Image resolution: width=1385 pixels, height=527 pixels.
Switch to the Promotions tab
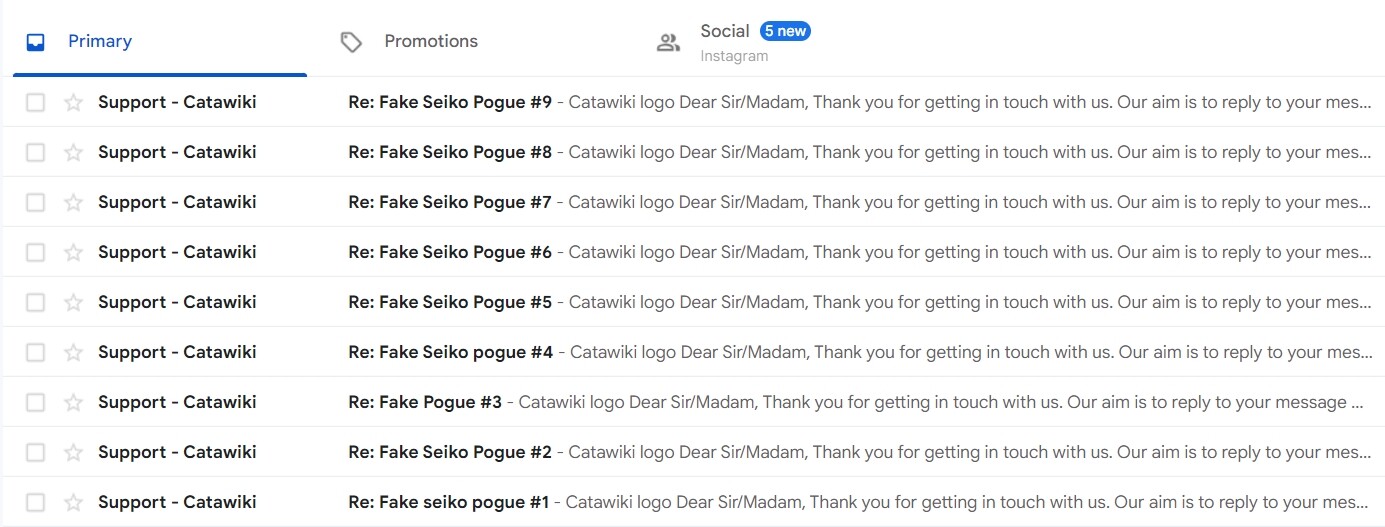click(x=430, y=41)
